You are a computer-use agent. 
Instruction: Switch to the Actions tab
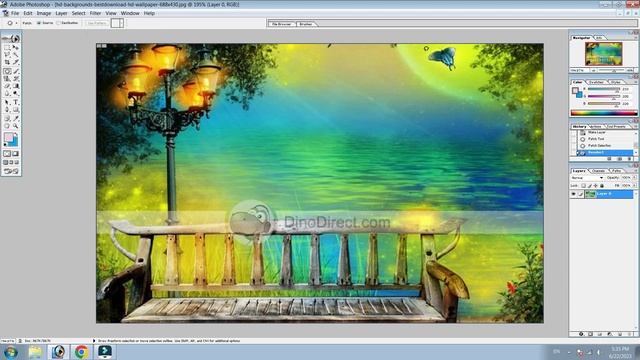coord(596,127)
